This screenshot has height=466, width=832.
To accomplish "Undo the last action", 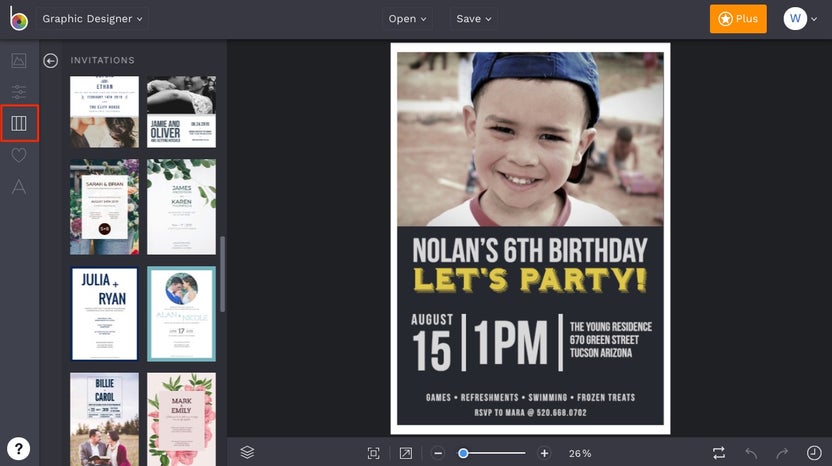I will point(751,453).
